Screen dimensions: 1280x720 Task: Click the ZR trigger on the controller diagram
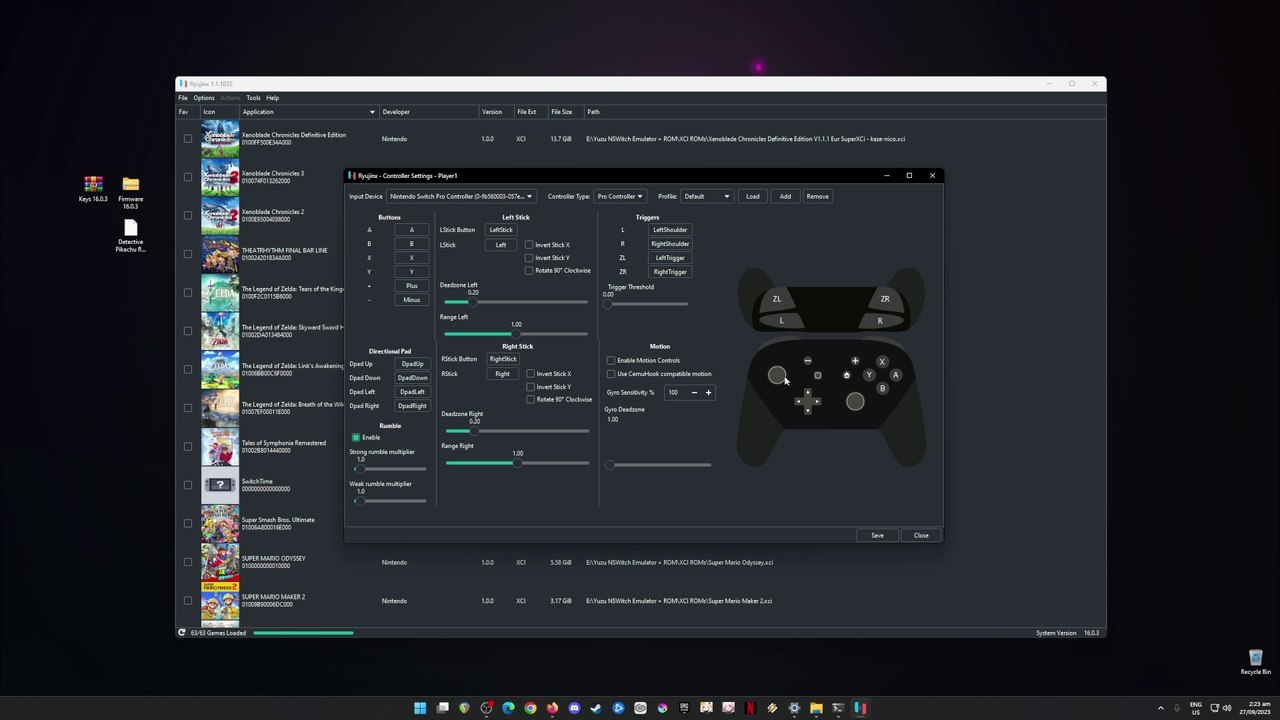point(884,299)
